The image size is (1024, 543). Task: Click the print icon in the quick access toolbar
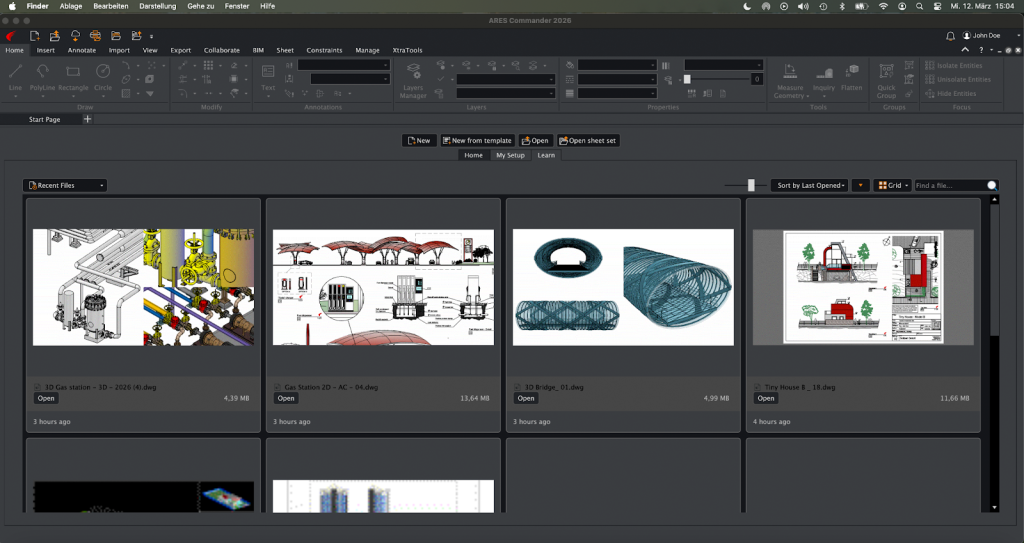click(x=95, y=36)
